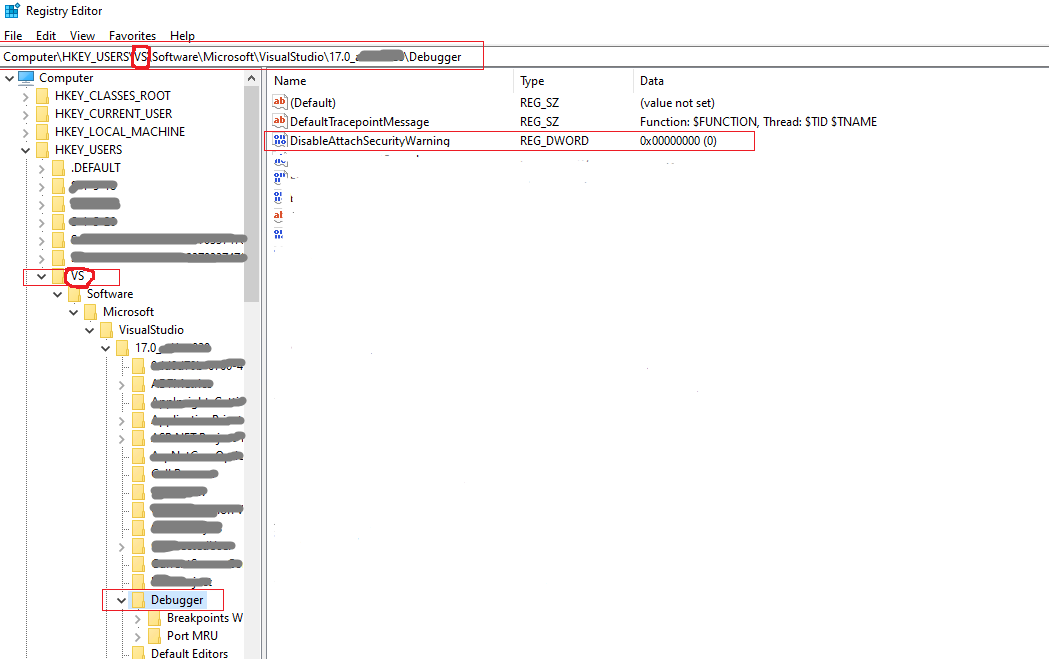The image size is (1053, 659).
Task: Collapse the Software key under VS
Action: (58, 294)
